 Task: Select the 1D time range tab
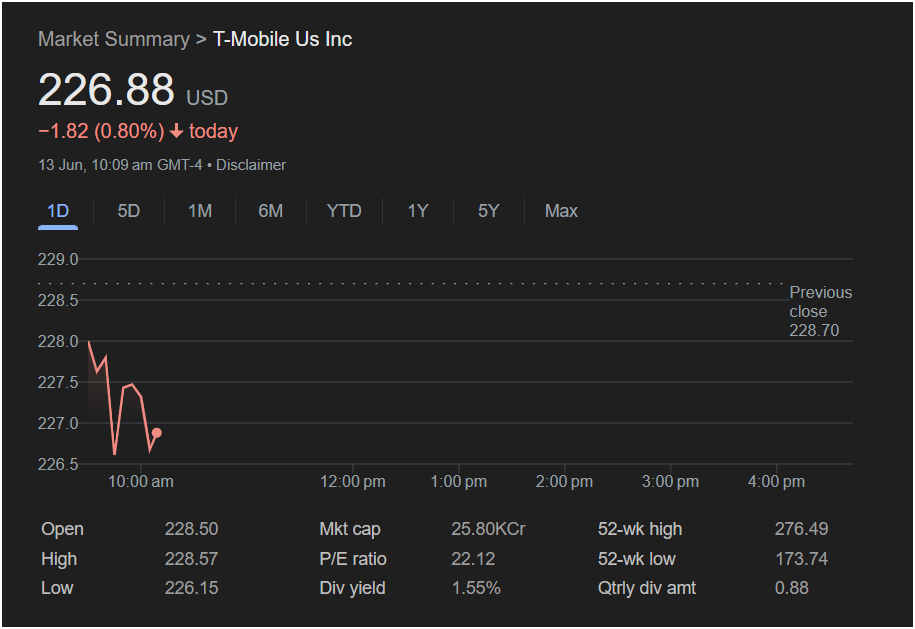tap(58, 211)
